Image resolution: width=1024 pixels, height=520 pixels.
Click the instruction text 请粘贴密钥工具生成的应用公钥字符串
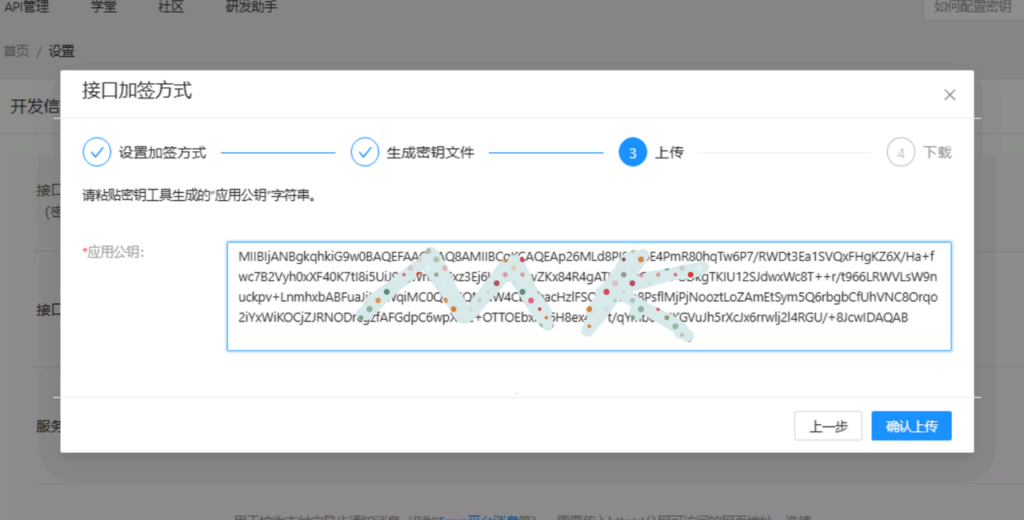(200, 195)
